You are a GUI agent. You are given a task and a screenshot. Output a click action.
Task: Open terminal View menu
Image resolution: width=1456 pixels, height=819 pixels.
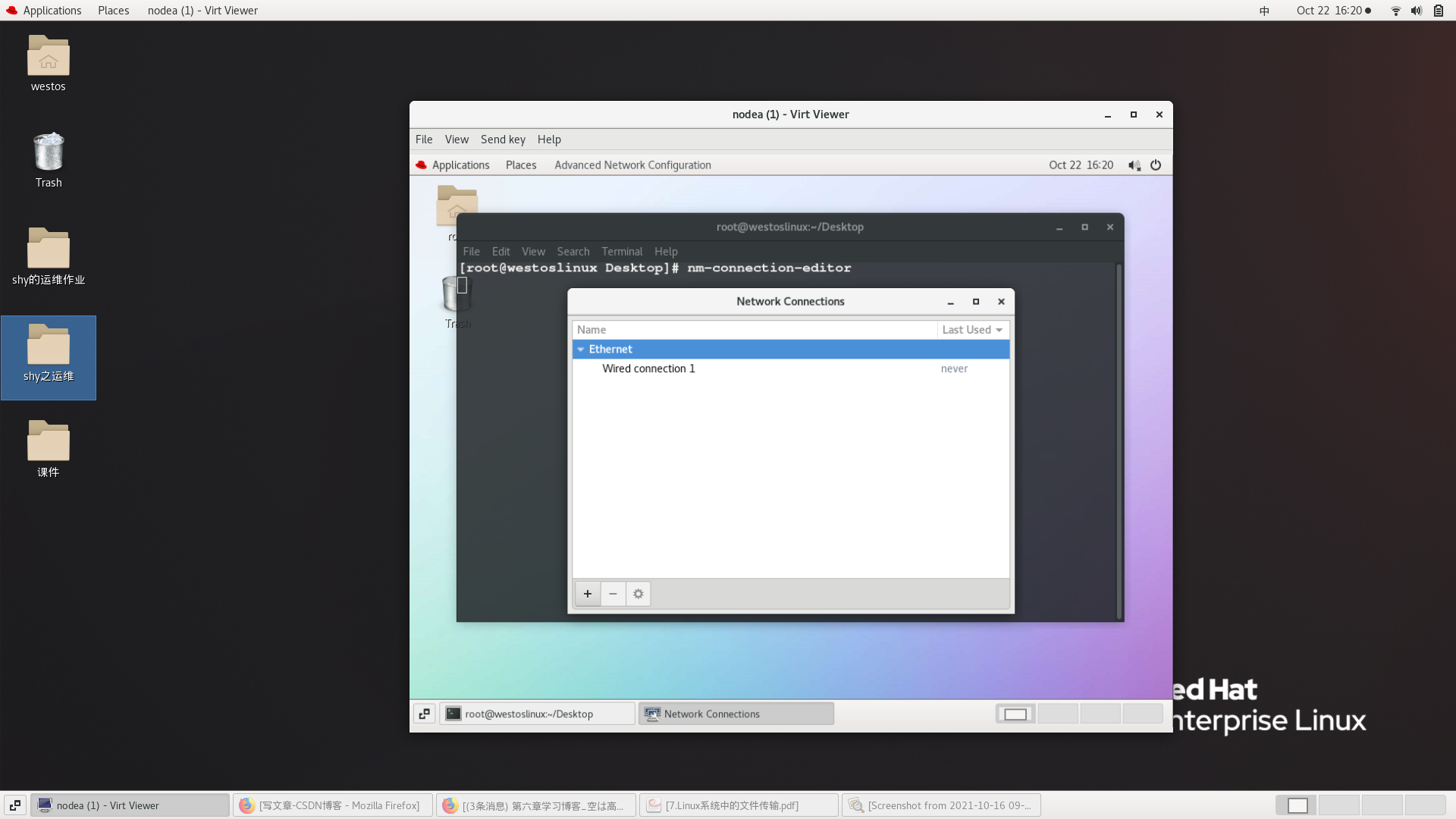533,252
